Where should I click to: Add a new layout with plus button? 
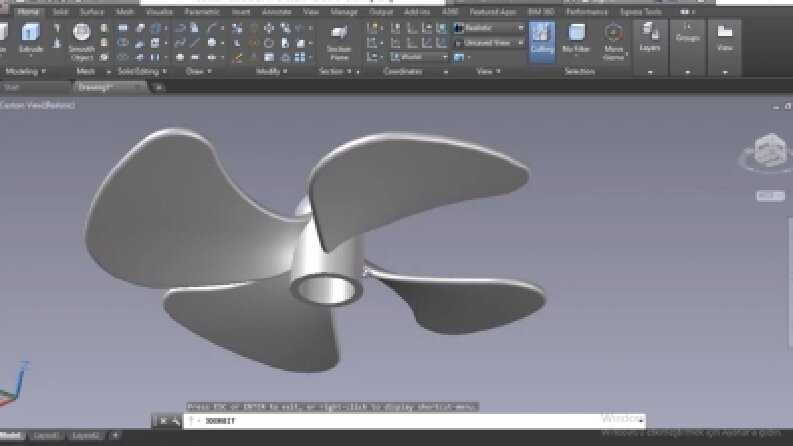point(115,435)
